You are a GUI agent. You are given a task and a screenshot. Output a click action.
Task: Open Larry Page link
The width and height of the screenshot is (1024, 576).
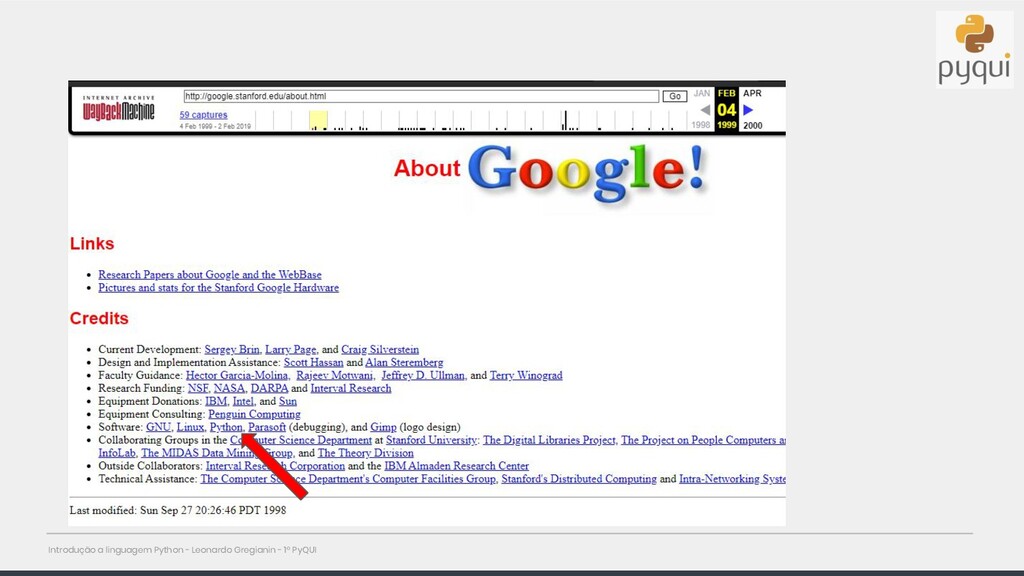[291, 349]
